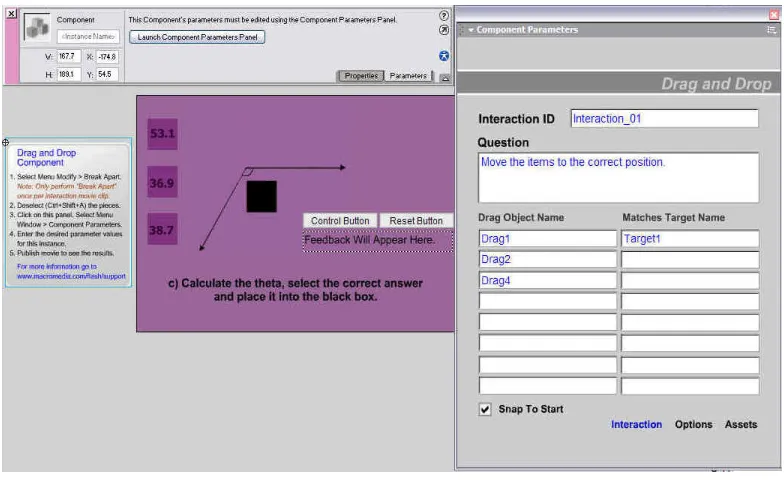
Task: Click the empty target field beside Drag2
Action: [x=690, y=260]
